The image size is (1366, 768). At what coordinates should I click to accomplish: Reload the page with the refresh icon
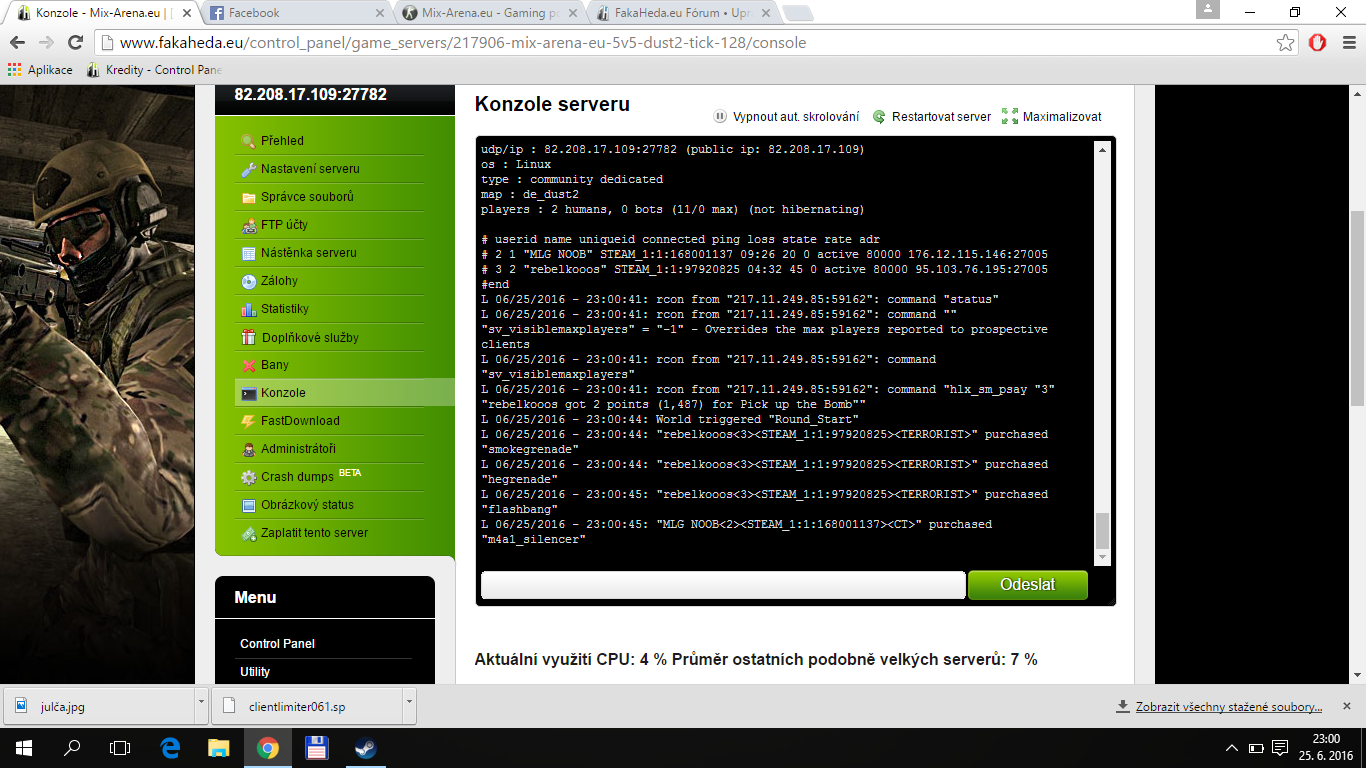(75, 43)
